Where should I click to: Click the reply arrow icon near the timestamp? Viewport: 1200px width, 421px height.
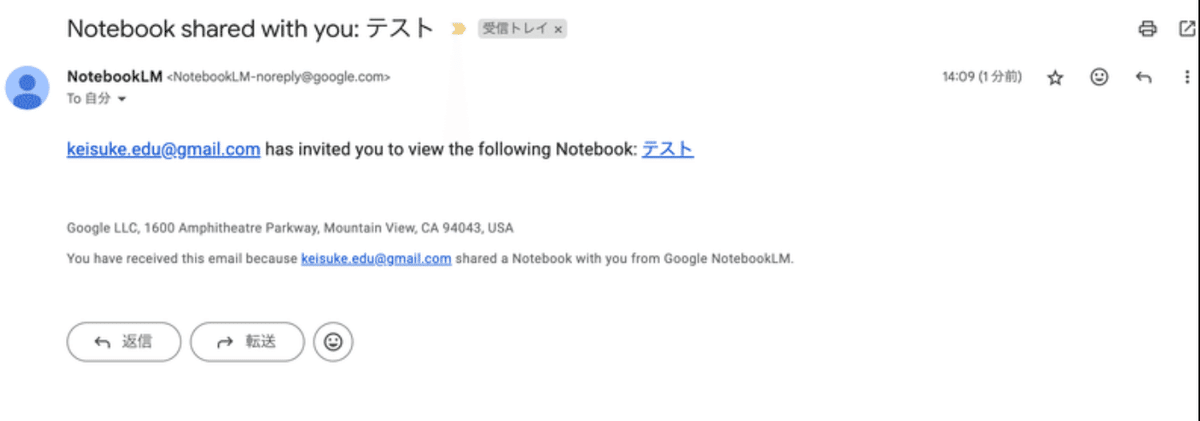[1144, 77]
